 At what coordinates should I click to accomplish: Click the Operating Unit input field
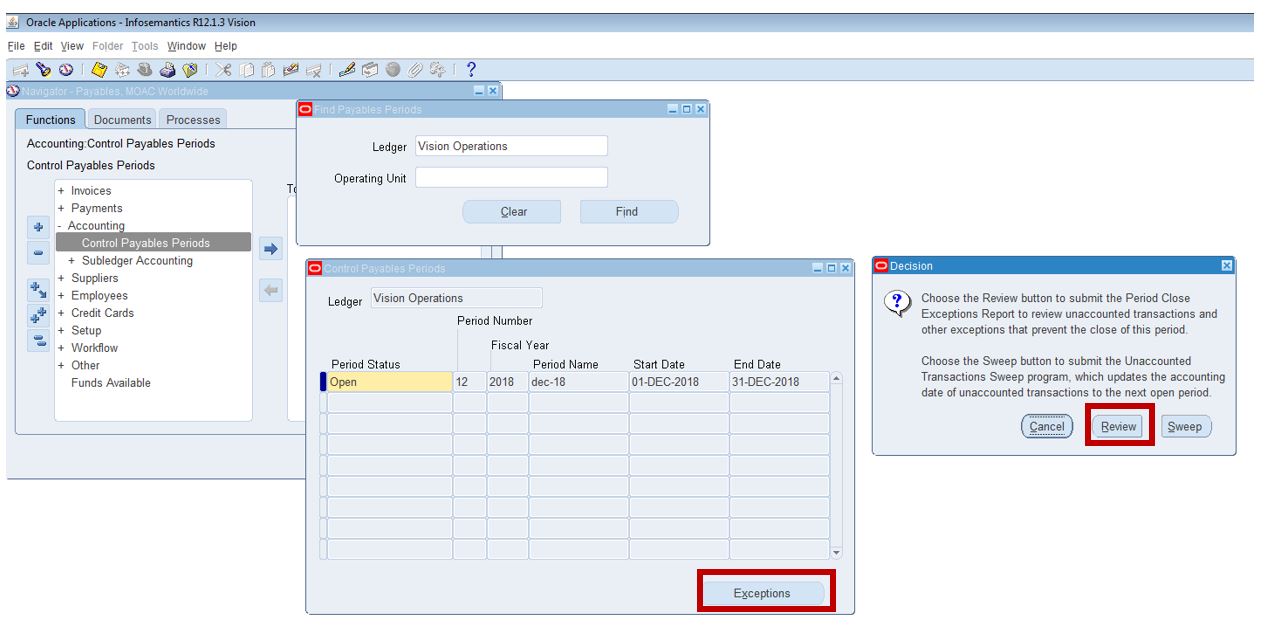click(x=511, y=178)
